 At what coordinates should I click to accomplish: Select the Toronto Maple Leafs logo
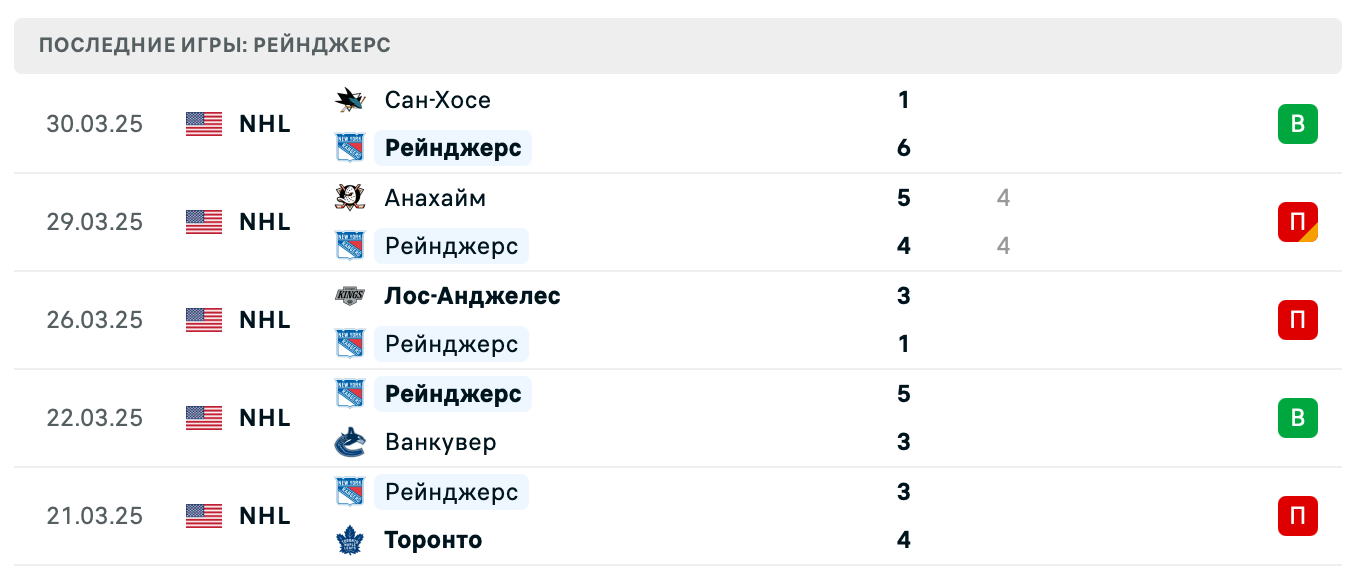click(x=349, y=540)
